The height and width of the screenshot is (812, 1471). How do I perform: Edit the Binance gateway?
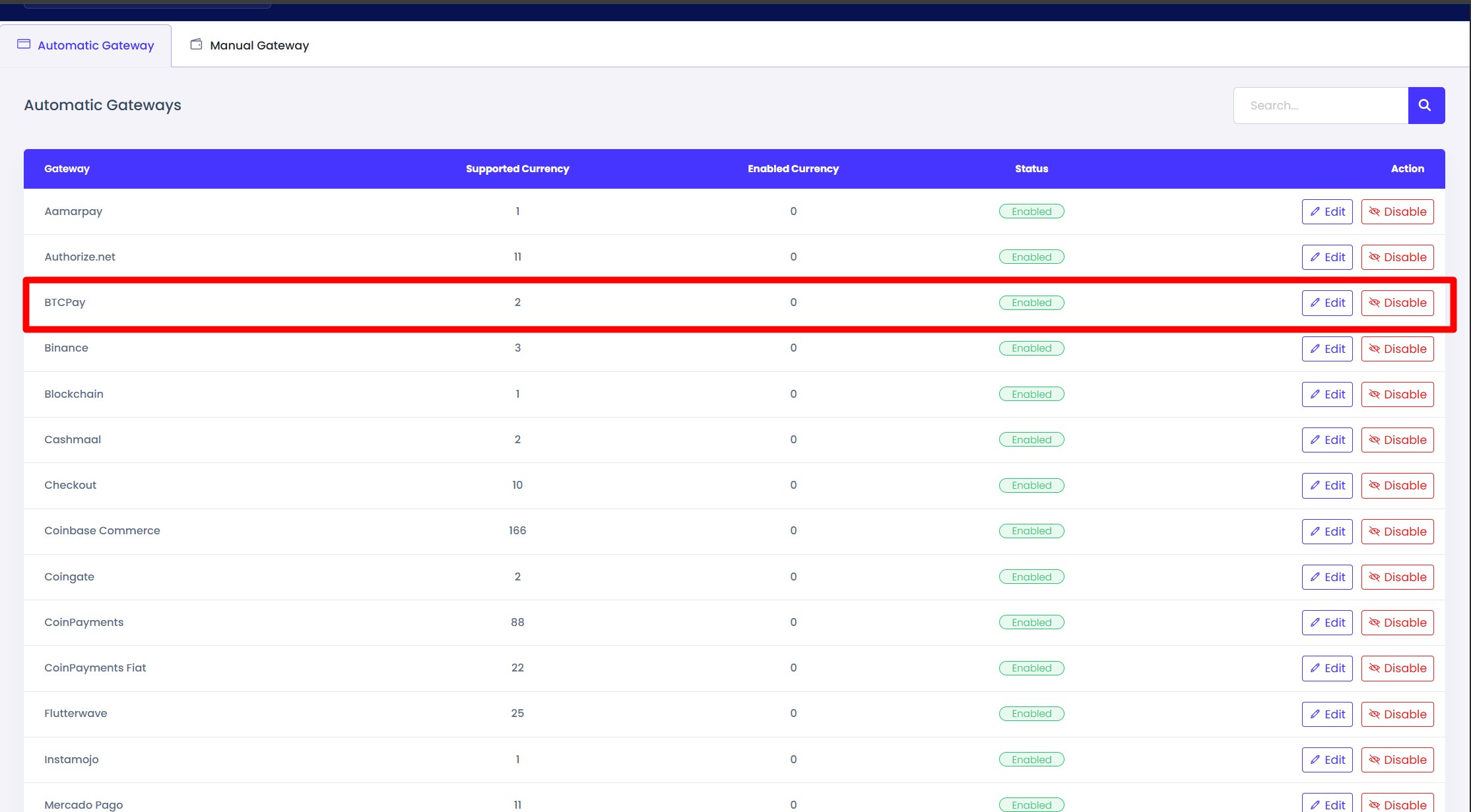(1327, 349)
